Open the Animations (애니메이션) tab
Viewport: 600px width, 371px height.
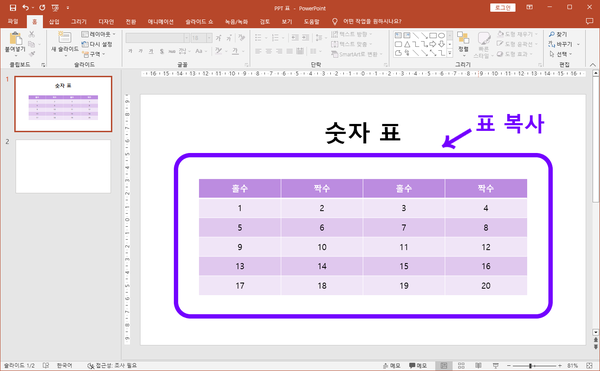point(161,21)
